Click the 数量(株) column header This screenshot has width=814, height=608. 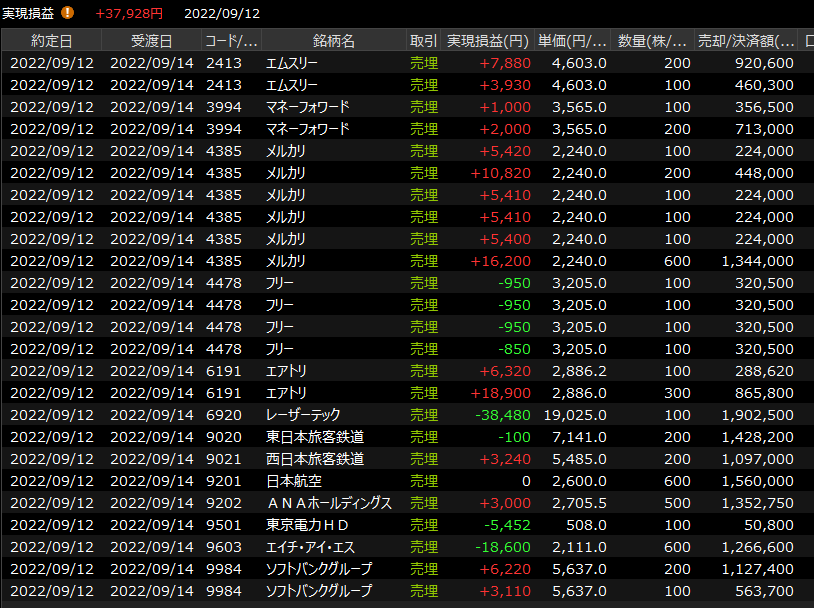click(652, 40)
